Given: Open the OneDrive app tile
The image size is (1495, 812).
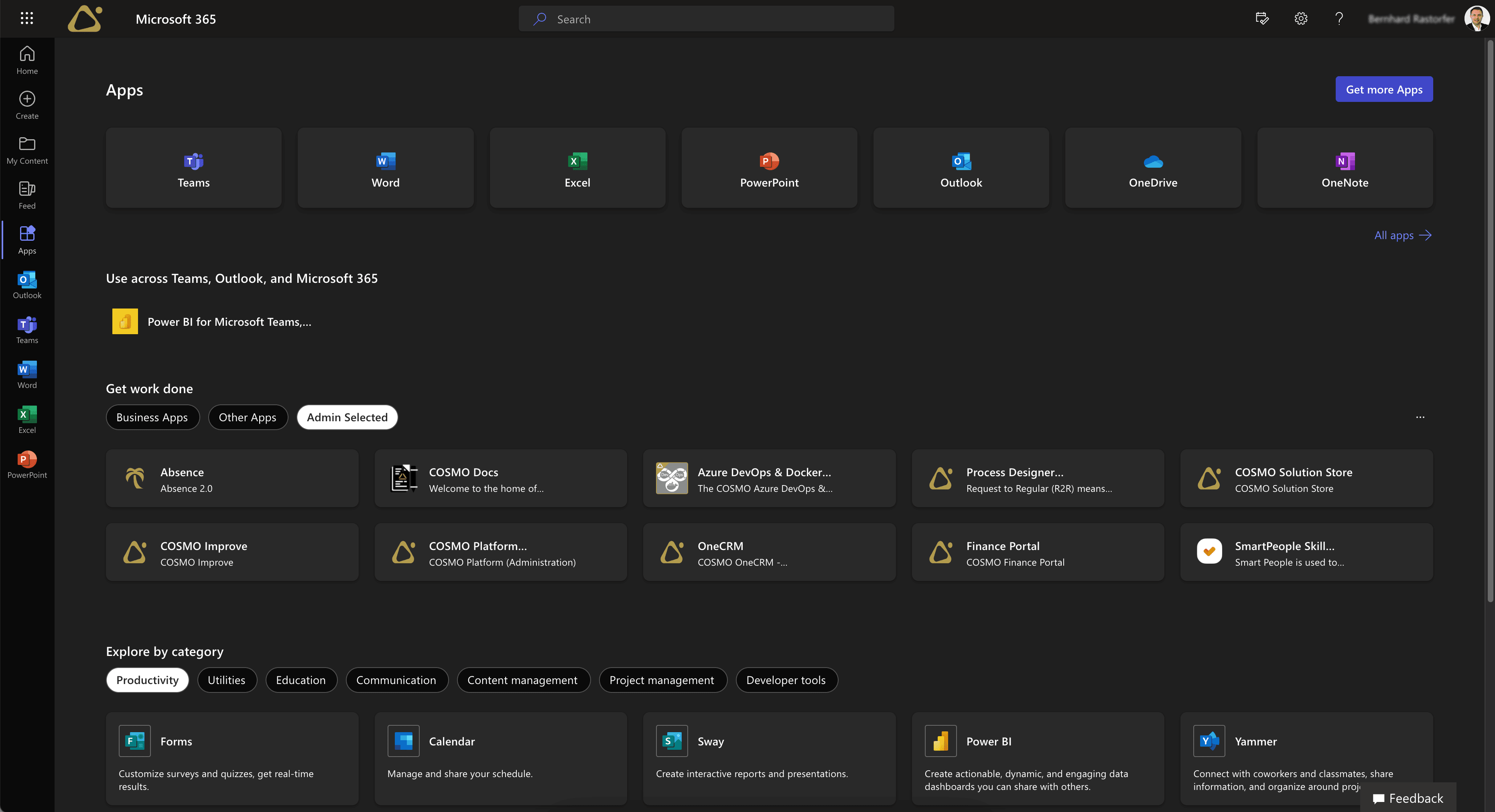Looking at the screenshot, I should coord(1153,168).
